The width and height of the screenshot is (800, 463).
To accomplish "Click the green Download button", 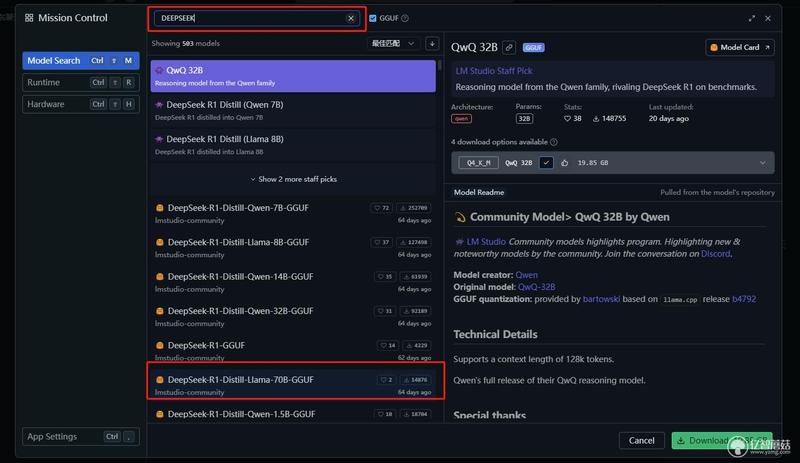I will [721, 441].
